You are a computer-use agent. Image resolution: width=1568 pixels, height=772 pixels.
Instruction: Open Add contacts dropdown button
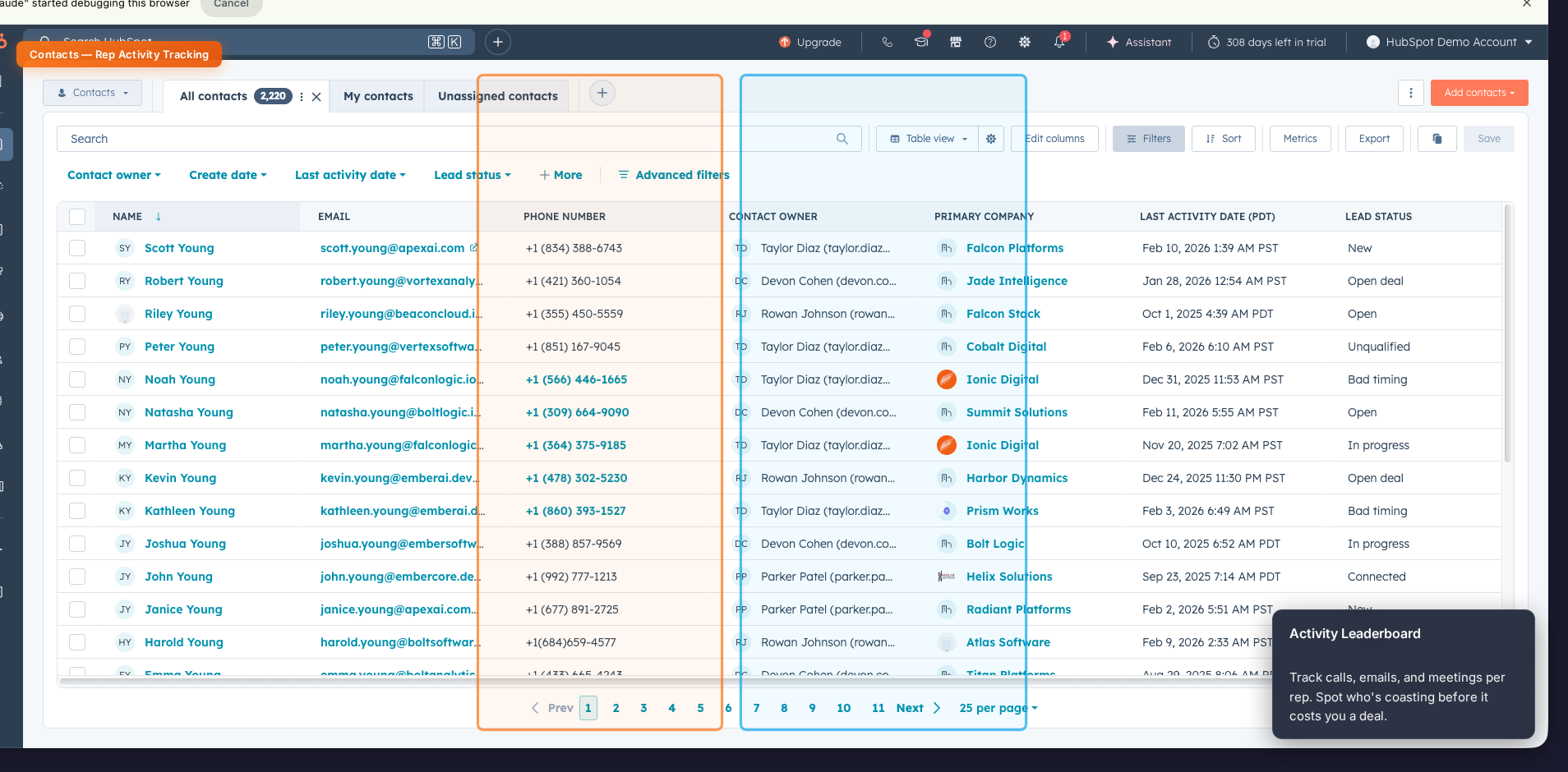[x=1479, y=93]
